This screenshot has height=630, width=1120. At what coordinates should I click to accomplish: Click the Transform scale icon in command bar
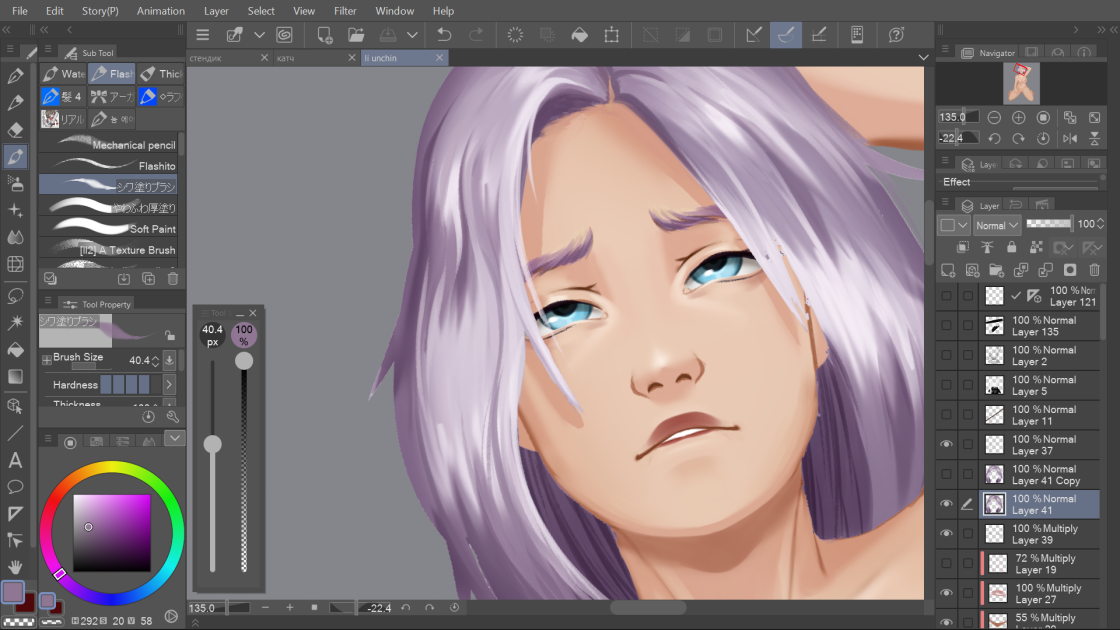(x=611, y=35)
